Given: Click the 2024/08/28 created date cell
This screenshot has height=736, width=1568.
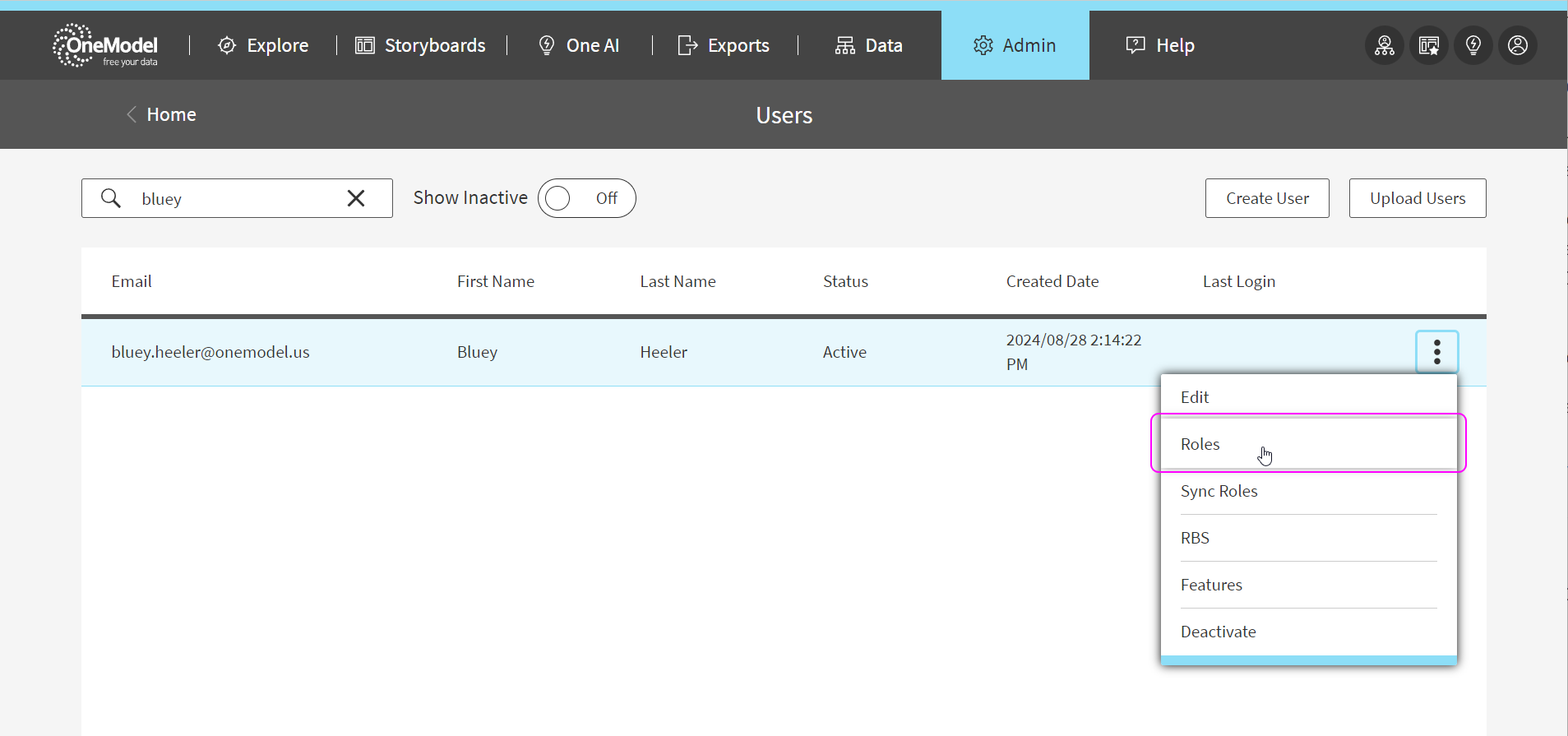Looking at the screenshot, I should 1074,352.
